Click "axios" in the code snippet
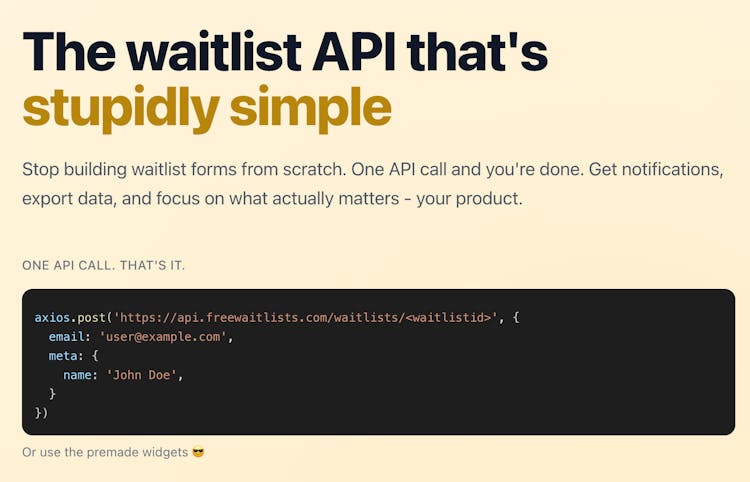This screenshot has width=750, height=482. [52, 317]
